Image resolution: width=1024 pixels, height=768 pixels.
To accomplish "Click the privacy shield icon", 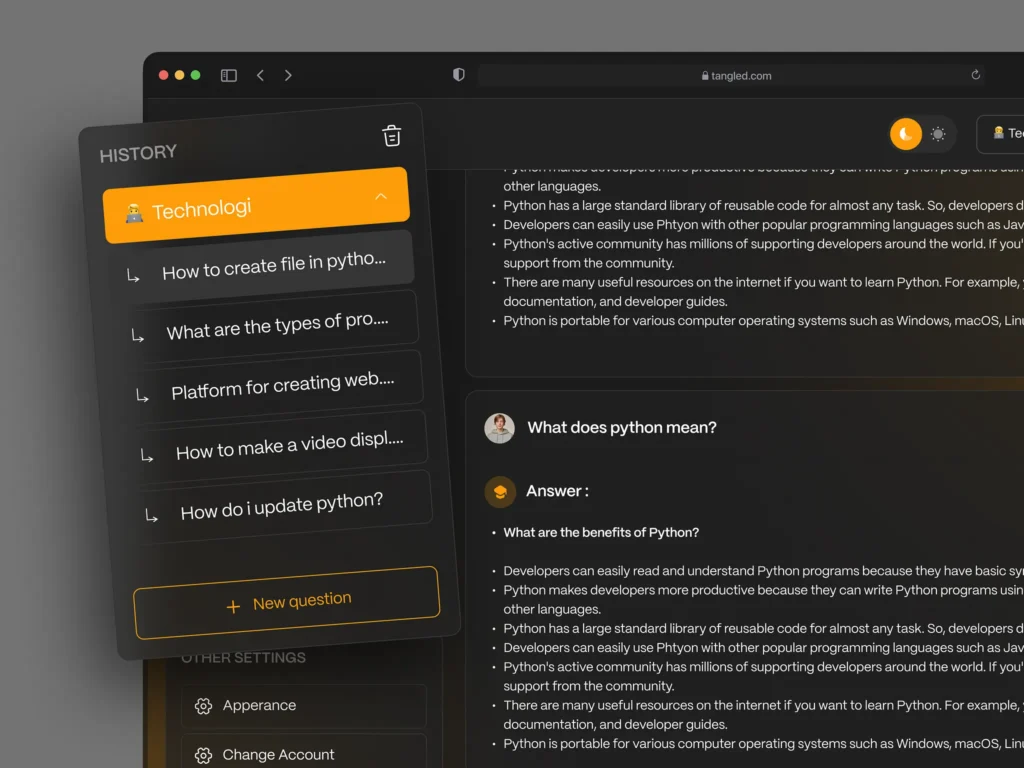I will (459, 75).
